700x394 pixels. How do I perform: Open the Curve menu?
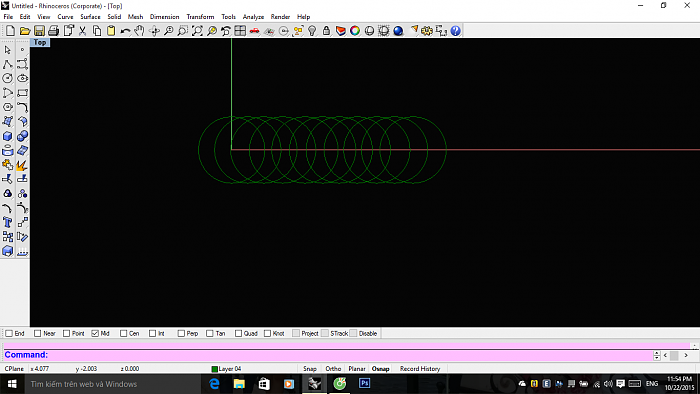click(65, 17)
